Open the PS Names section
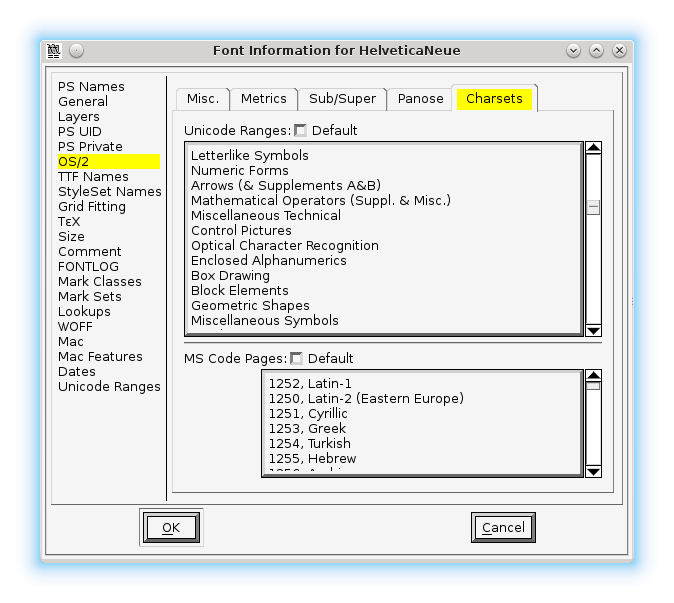The image size is (674, 603). pyautogui.click(x=91, y=87)
